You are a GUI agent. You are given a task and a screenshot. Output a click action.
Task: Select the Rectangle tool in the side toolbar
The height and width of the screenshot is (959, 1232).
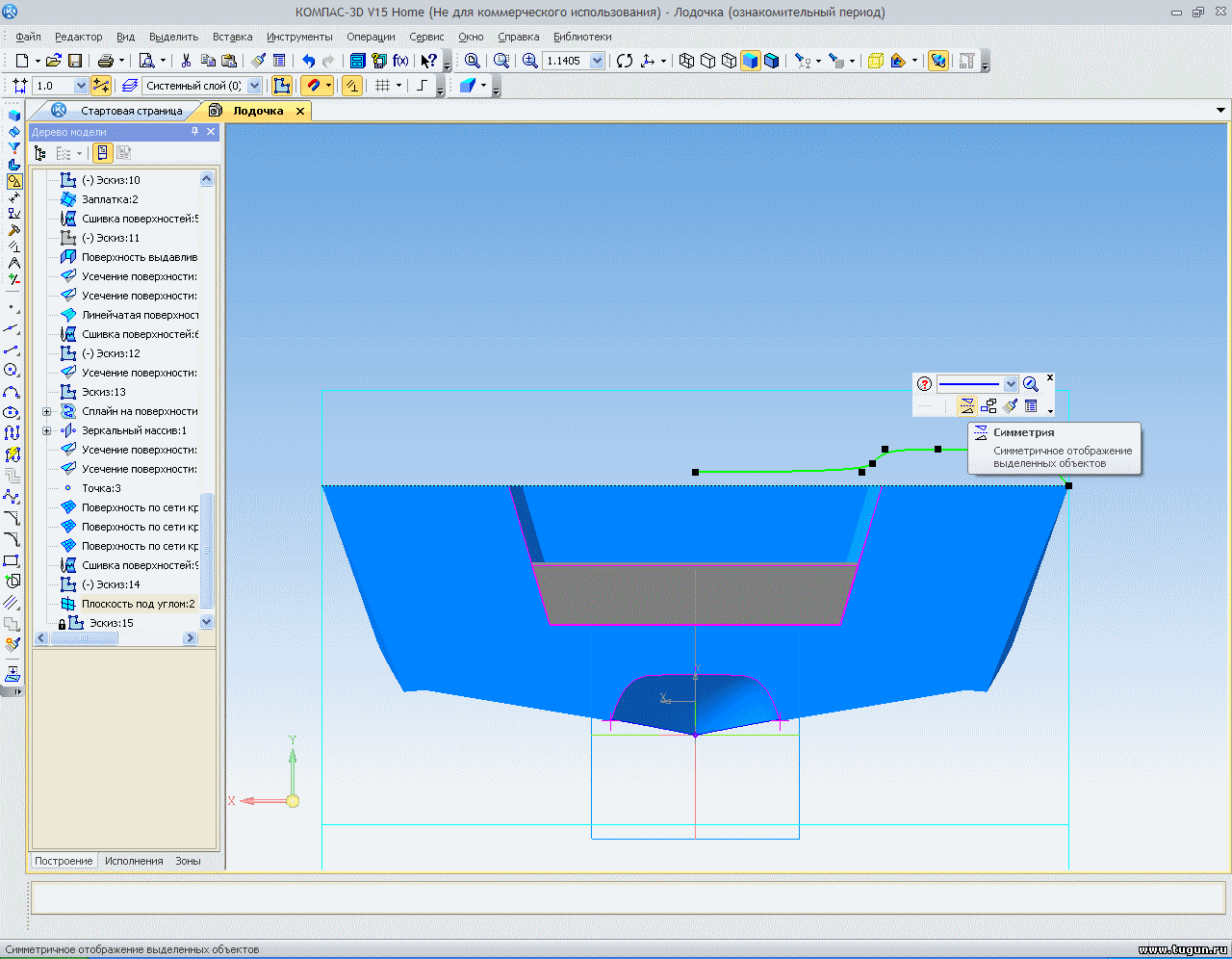click(x=12, y=559)
